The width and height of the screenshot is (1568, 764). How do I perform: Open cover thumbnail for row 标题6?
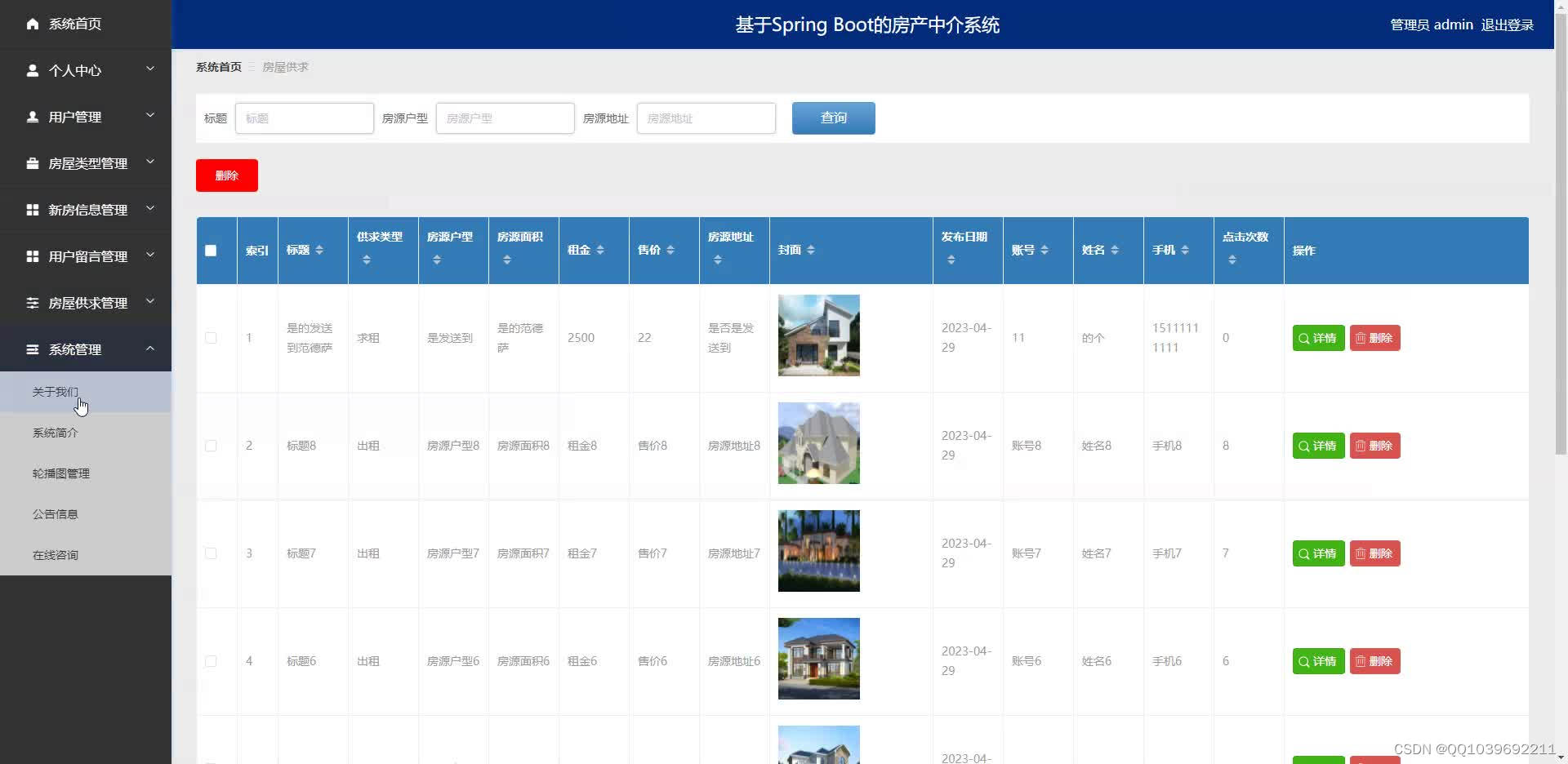[x=819, y=659]
